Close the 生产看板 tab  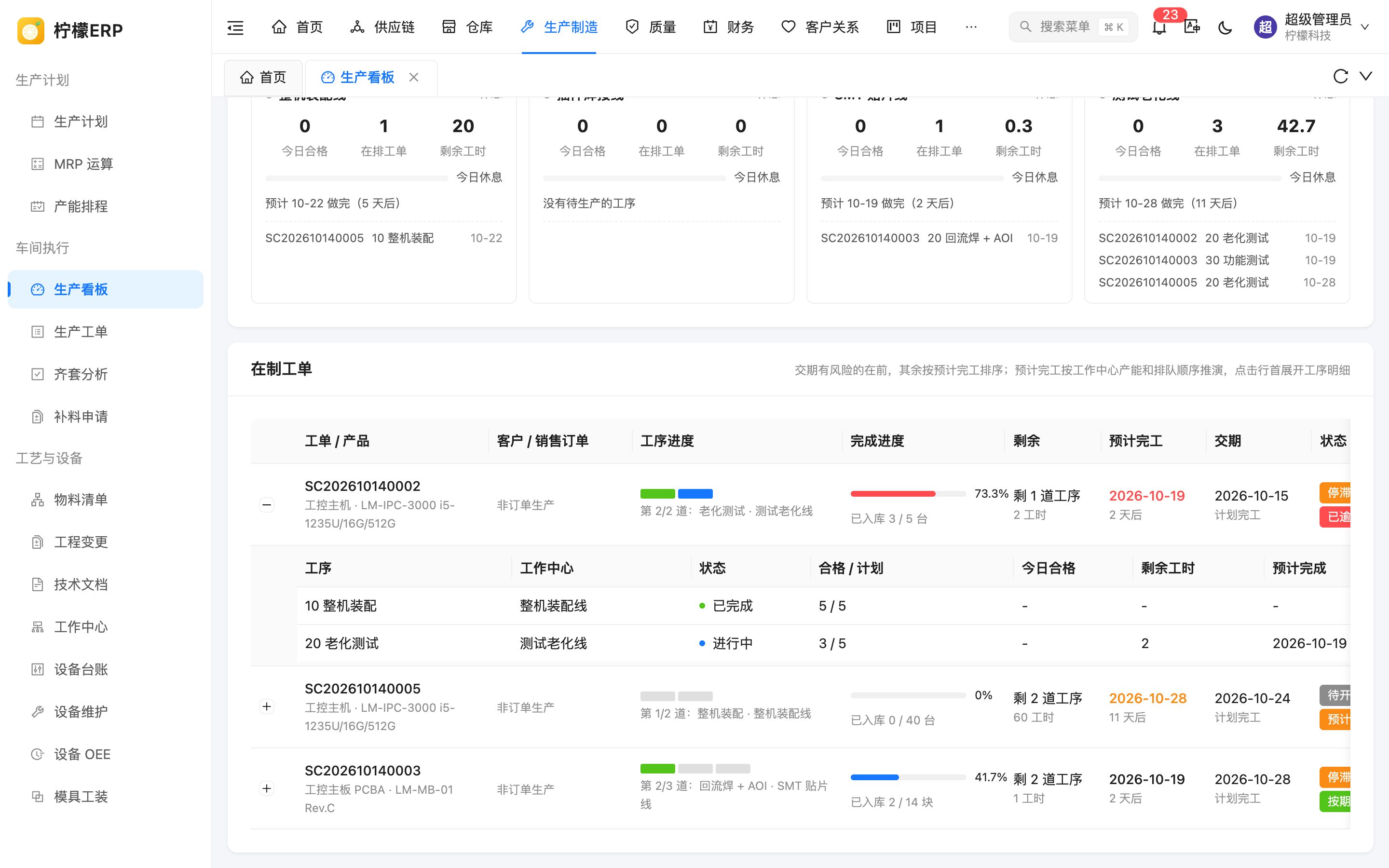[414, 77]
